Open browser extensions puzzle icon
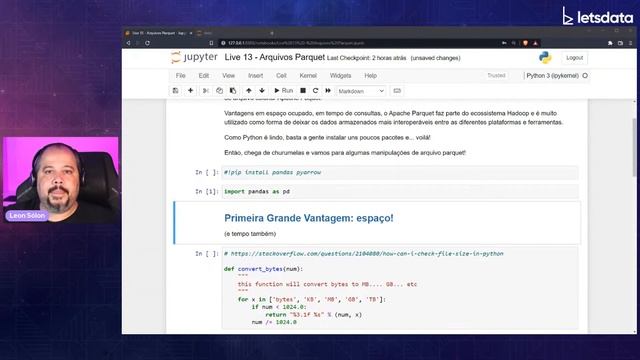Viewport: 640px width, 360px height. [610, 43]
